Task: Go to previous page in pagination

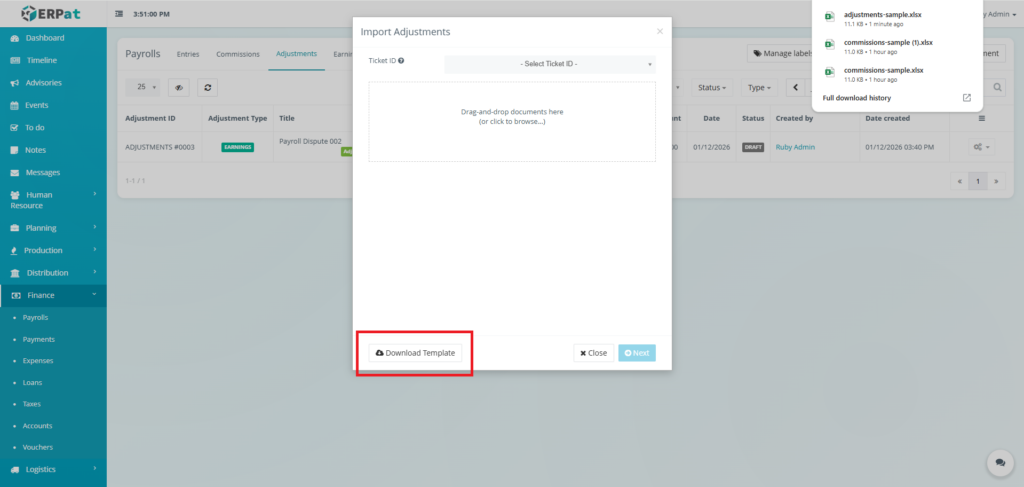Action: [x=959, y=181]
